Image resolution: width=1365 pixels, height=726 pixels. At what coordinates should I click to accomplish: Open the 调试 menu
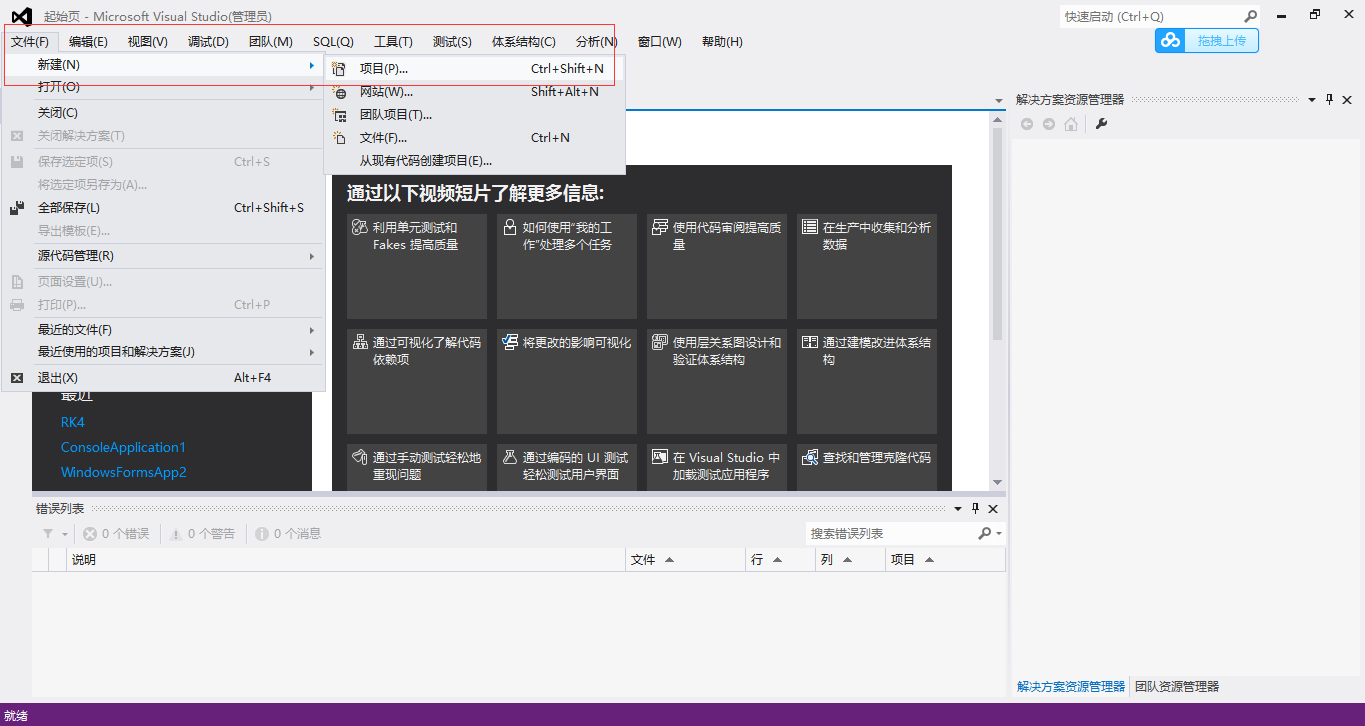(206, 41)
